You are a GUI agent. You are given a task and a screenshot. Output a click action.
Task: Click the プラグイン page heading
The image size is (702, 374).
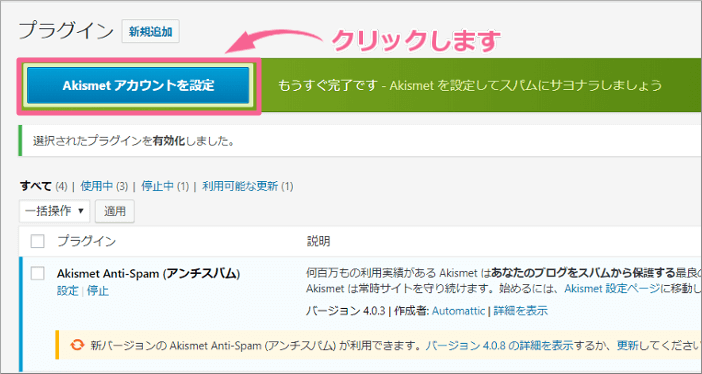pyautogui.click(x=66, y=31)
